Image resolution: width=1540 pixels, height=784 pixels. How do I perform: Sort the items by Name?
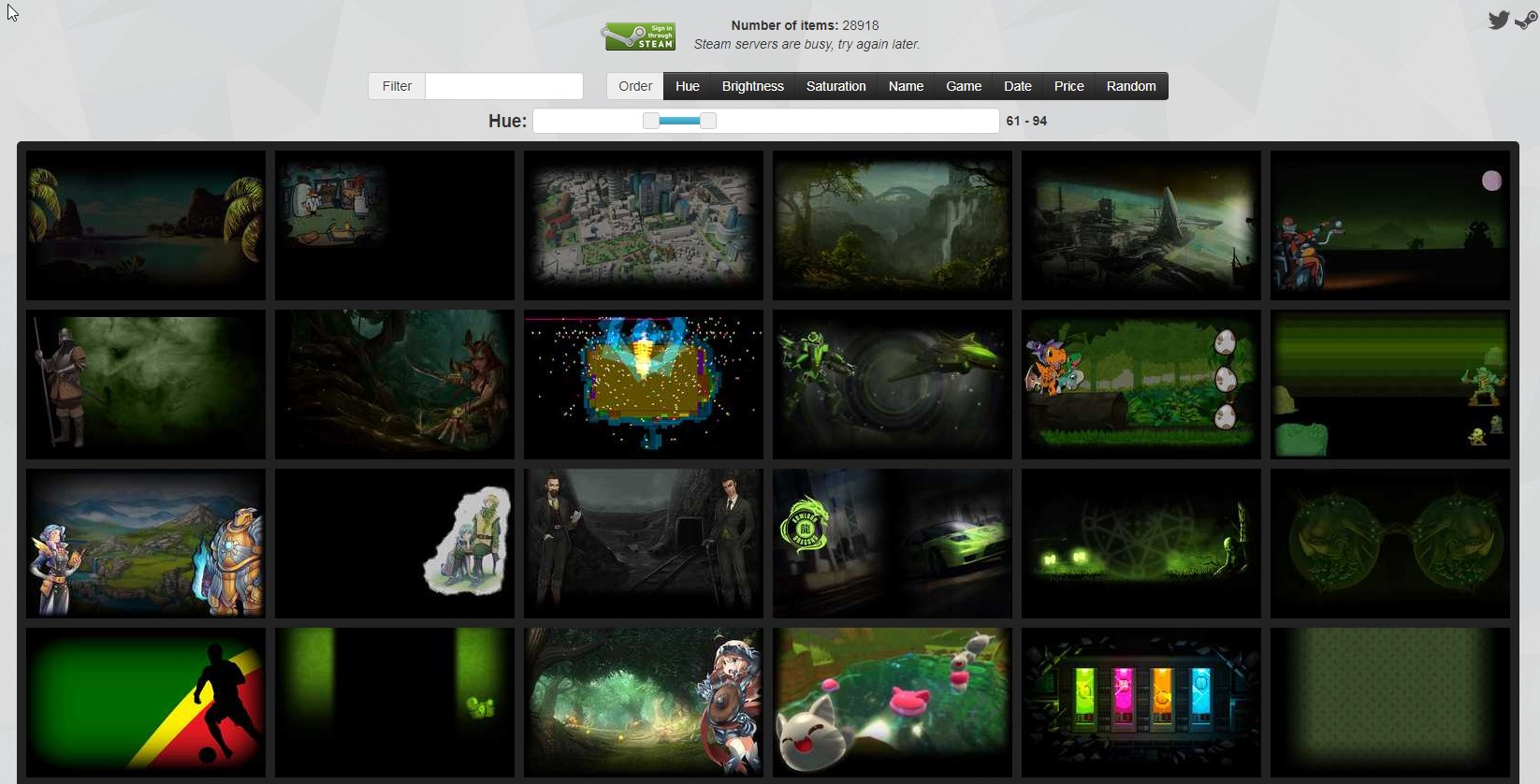pyautogui.click(x=906, y=86)
